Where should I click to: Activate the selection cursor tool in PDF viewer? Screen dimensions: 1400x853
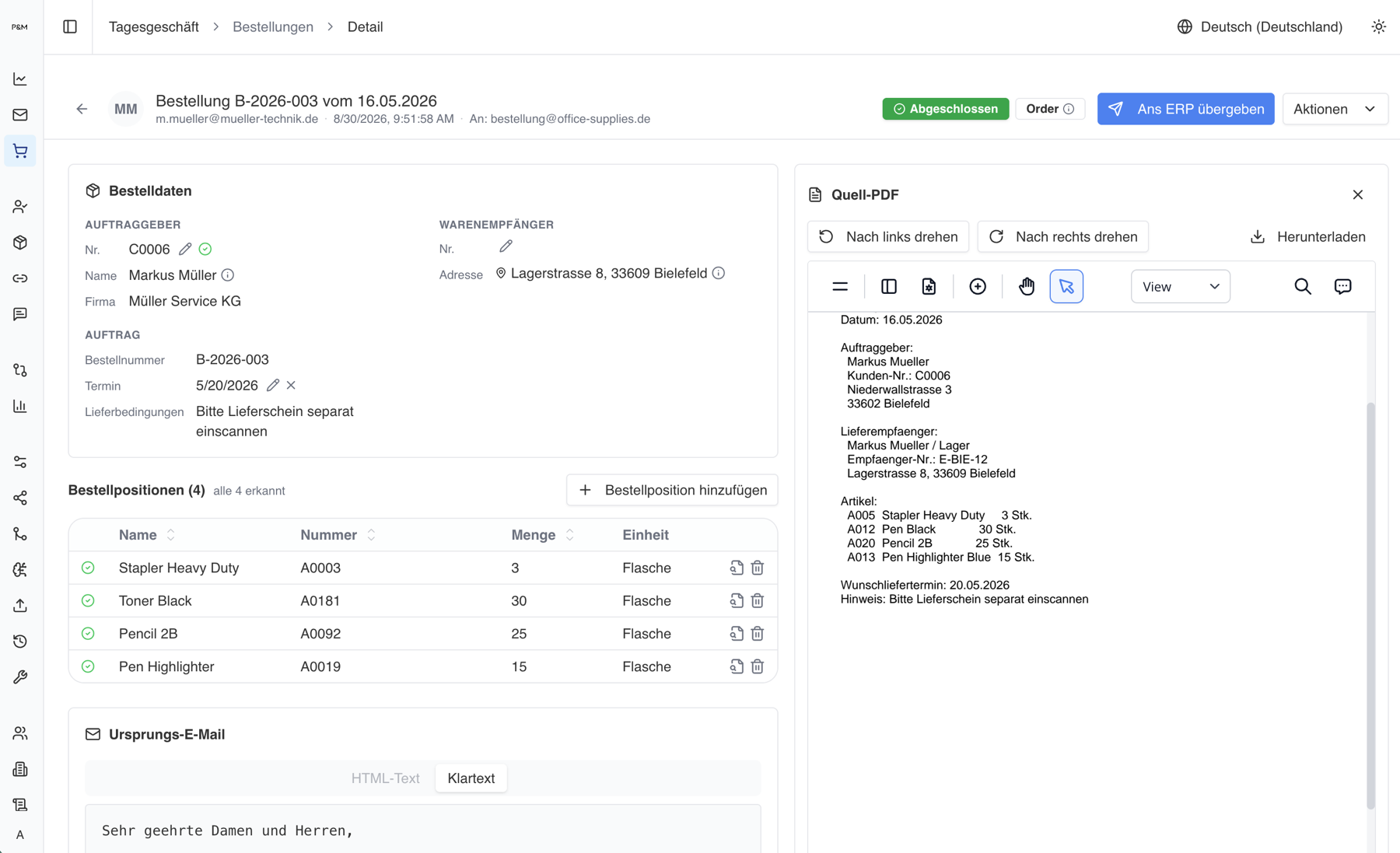pyautogui.click(x=1066, y=286)
